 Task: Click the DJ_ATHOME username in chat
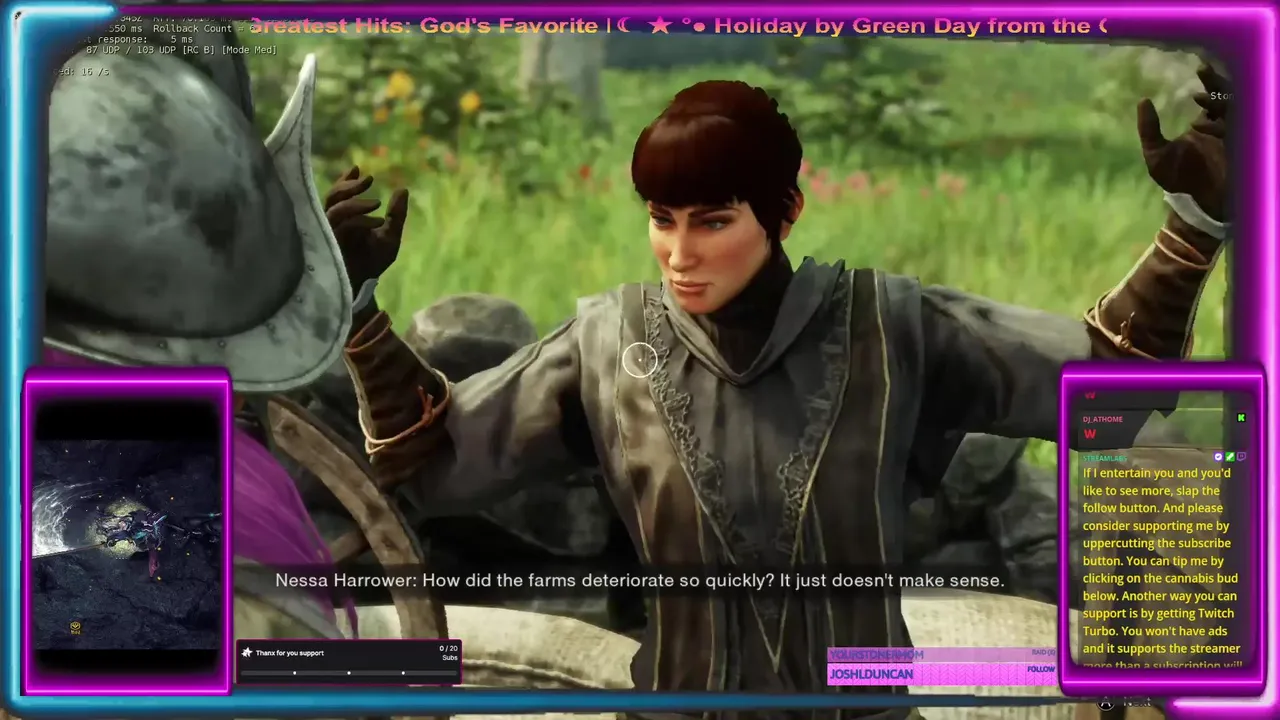(1102, 419)
